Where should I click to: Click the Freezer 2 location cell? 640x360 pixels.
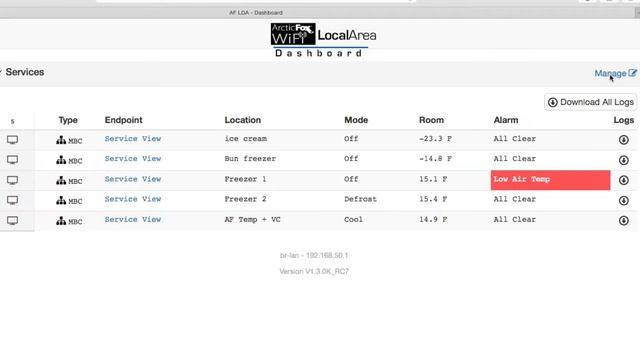tap(245, 199)
